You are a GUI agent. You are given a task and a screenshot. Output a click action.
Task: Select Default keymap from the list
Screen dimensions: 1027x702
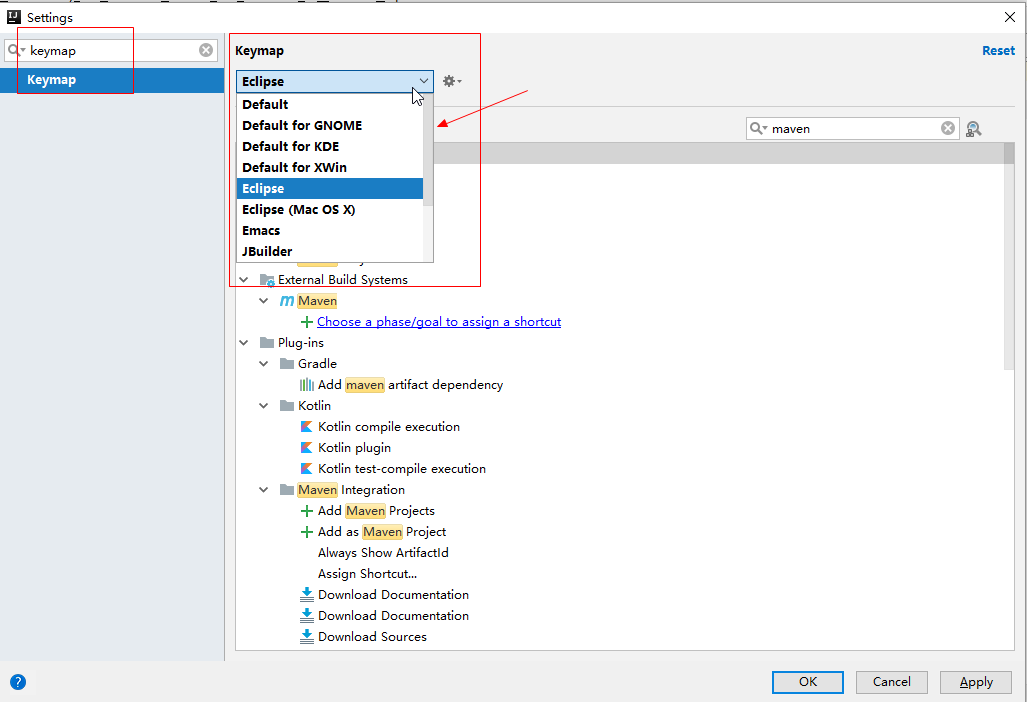330,104
